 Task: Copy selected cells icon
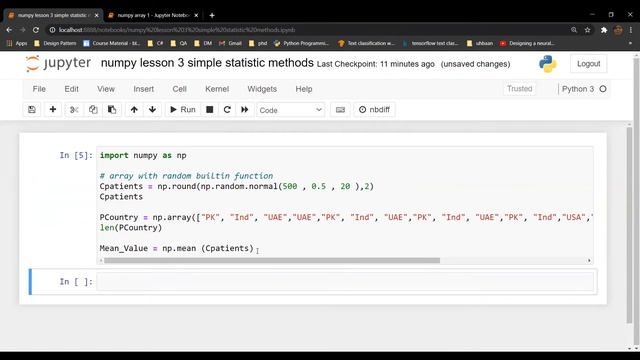click(x=93, y=110)
